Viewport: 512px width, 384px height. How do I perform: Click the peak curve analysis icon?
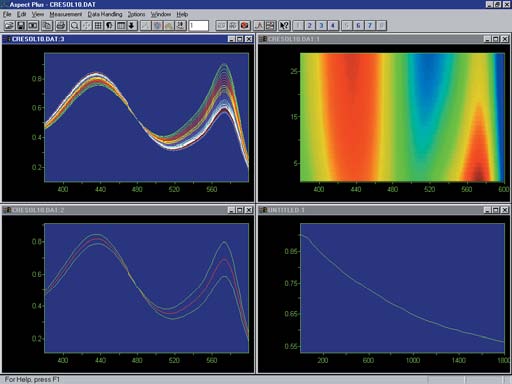259,26
